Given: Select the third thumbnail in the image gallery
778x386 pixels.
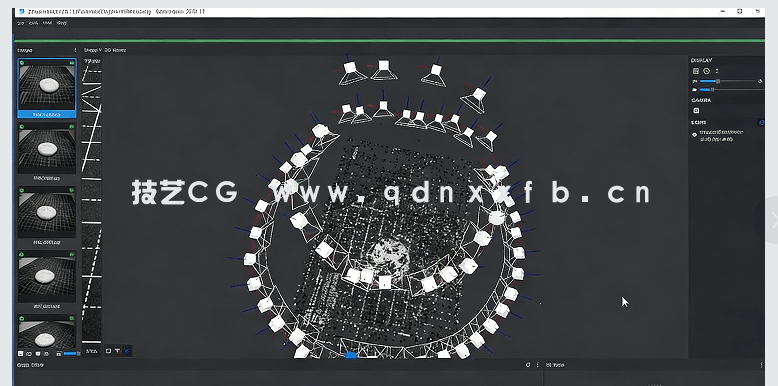Looking at the screenshot, I should (x=47, y=215).
